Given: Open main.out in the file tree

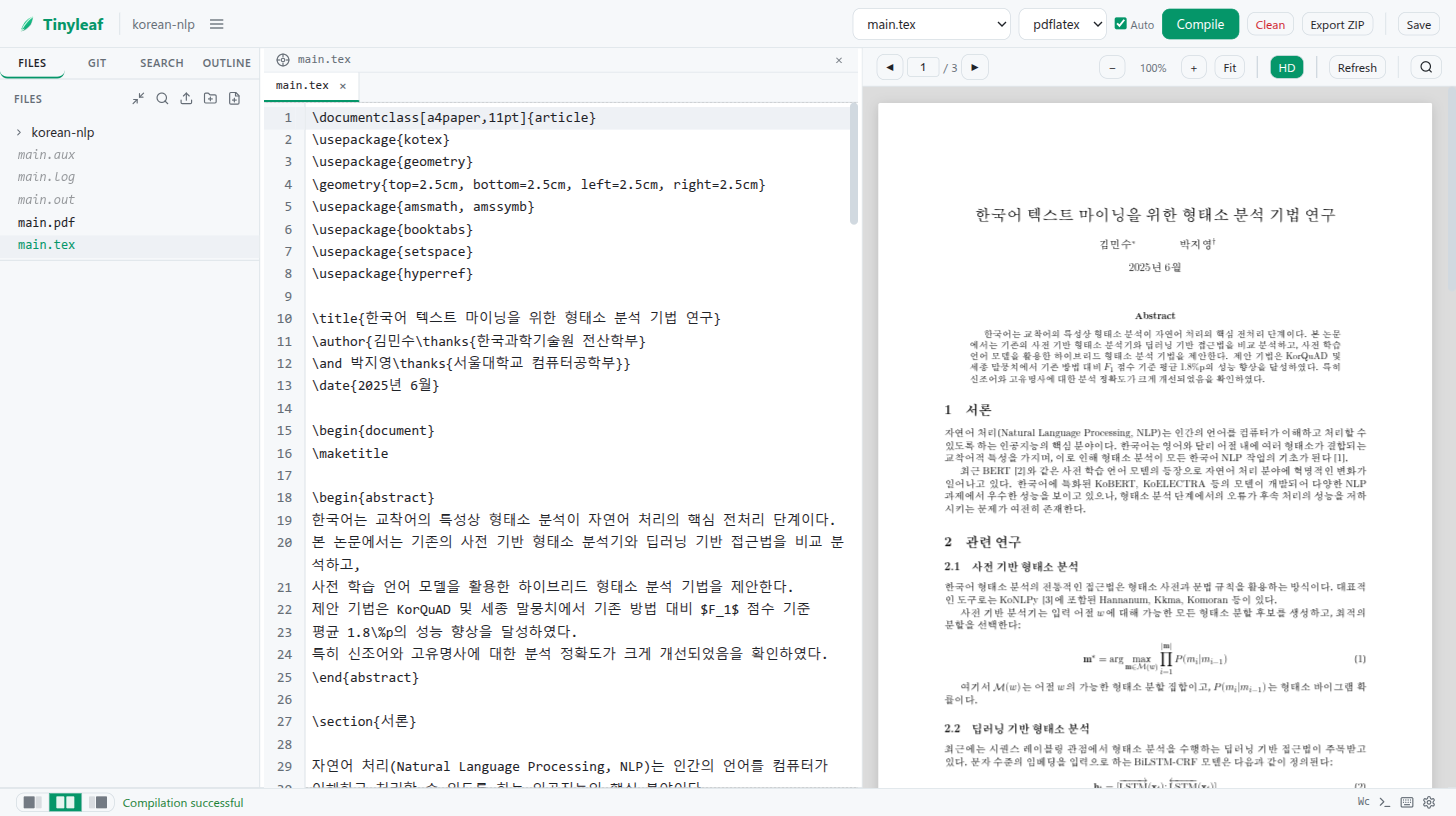Looking at the screenshot, I should 46,200.
